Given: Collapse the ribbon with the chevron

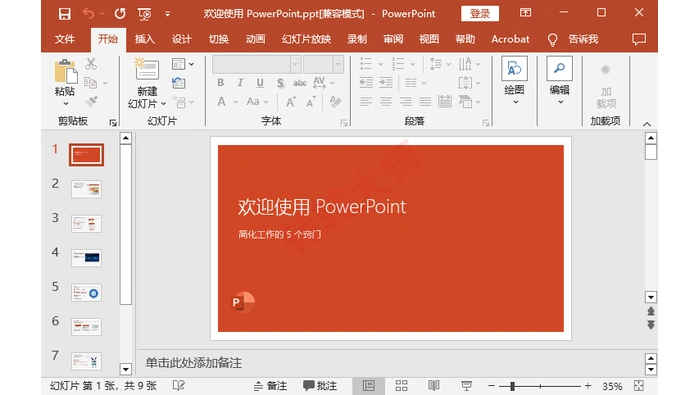Looking at the screenshot, I should (x=647, y=124).
